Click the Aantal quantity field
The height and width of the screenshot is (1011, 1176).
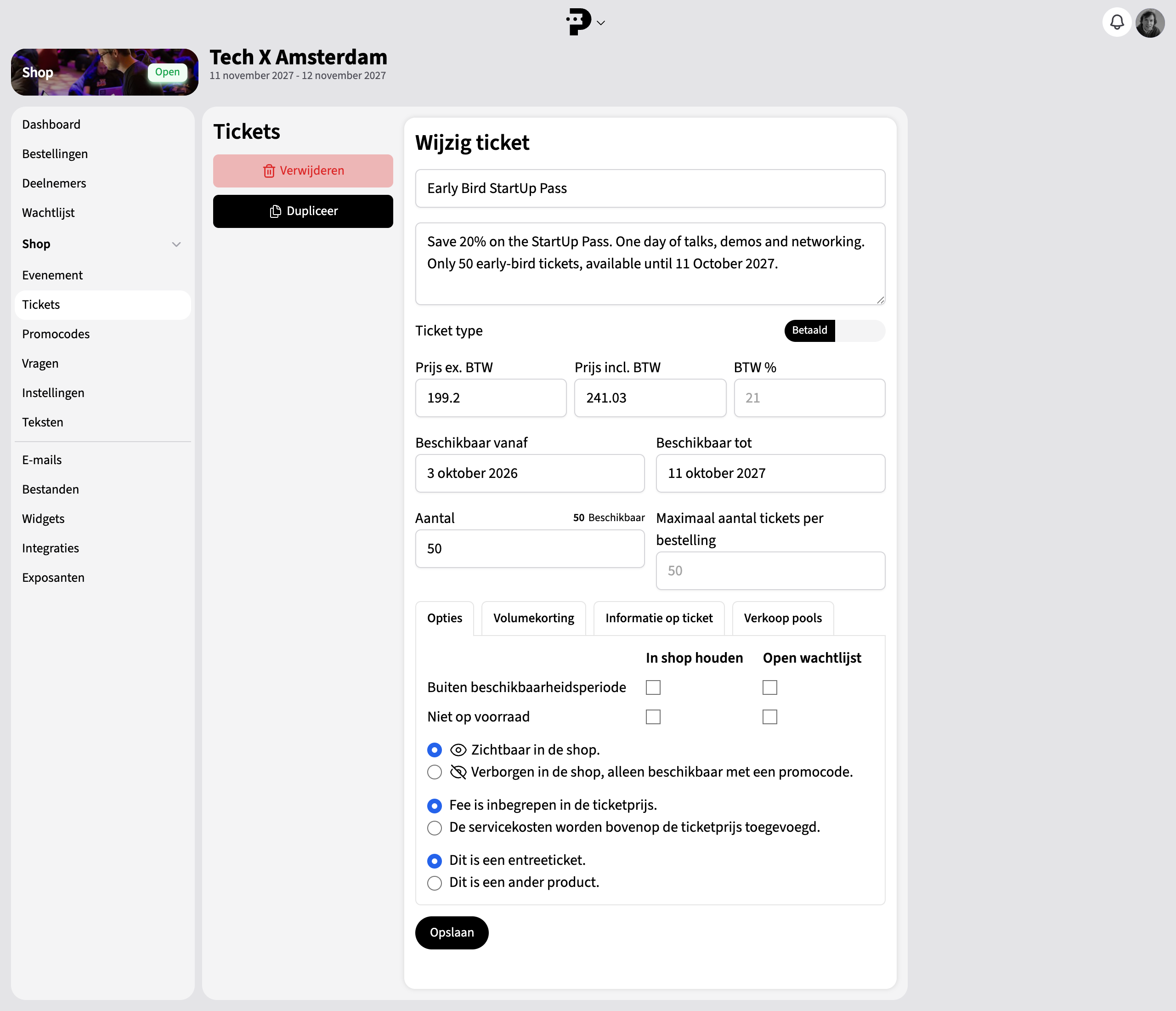(530, 549)
